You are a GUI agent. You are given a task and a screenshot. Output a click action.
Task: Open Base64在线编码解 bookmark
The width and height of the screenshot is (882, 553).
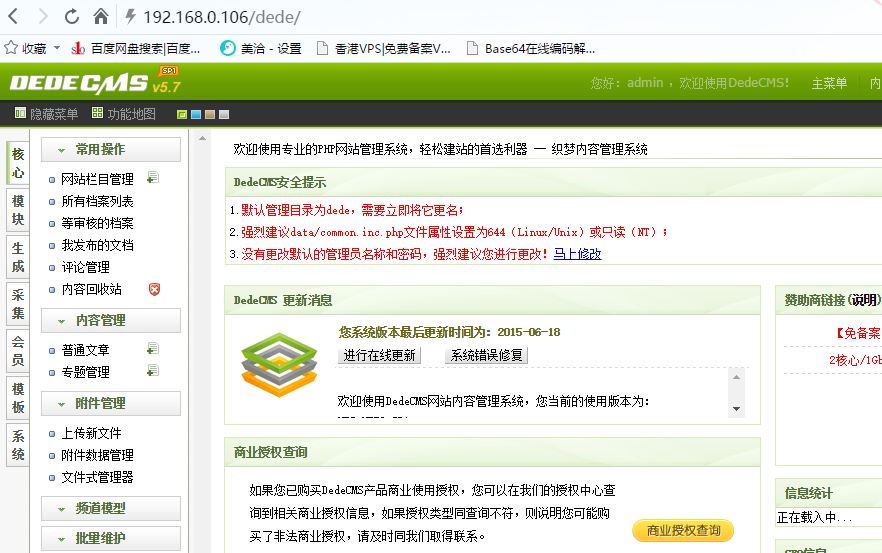531,49
